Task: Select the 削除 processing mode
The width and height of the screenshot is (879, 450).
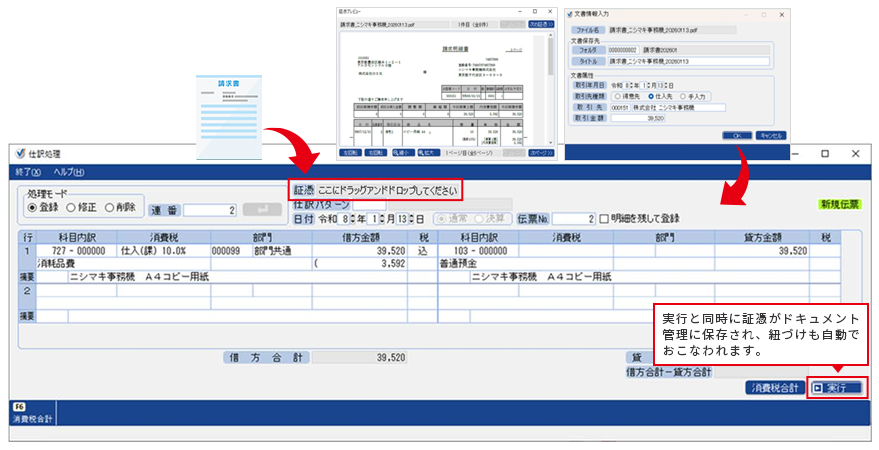Action: click(108, 207)
